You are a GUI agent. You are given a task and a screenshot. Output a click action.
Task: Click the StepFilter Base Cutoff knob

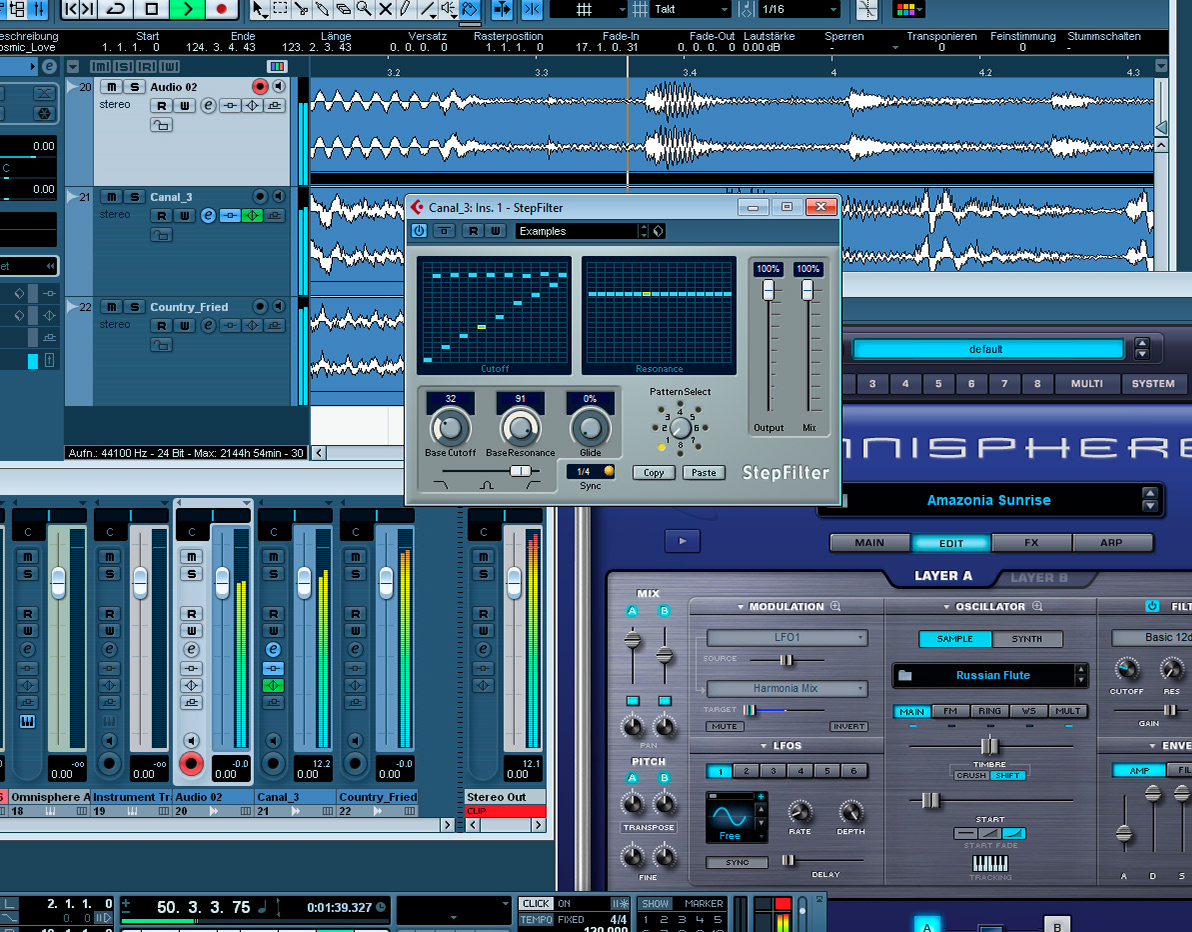pos(450,428)
